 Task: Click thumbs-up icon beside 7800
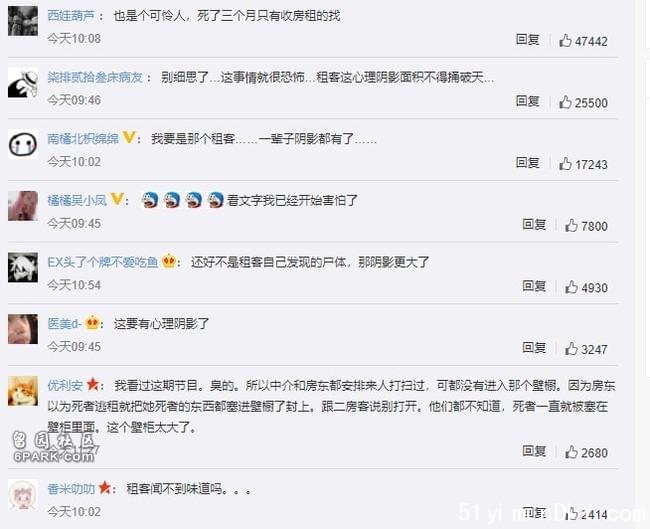[571, 226]
